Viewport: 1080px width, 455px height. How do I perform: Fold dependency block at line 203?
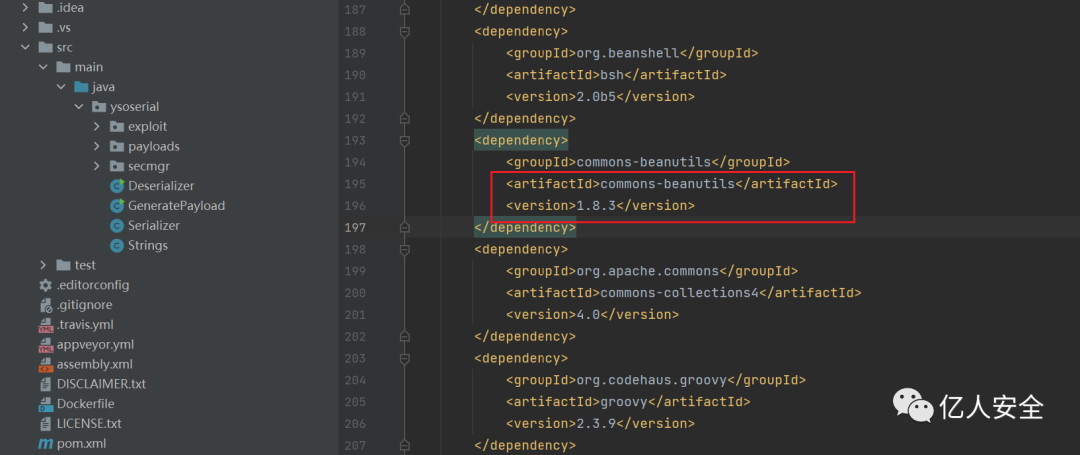click(x=404, y=359)
